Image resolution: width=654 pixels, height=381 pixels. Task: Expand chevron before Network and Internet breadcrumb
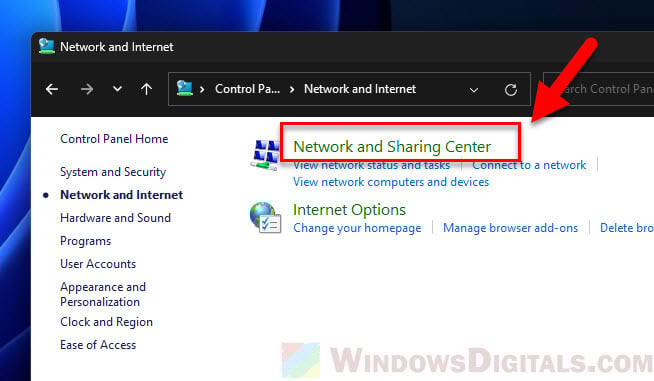pyautogui.click(x=292, y=89)
